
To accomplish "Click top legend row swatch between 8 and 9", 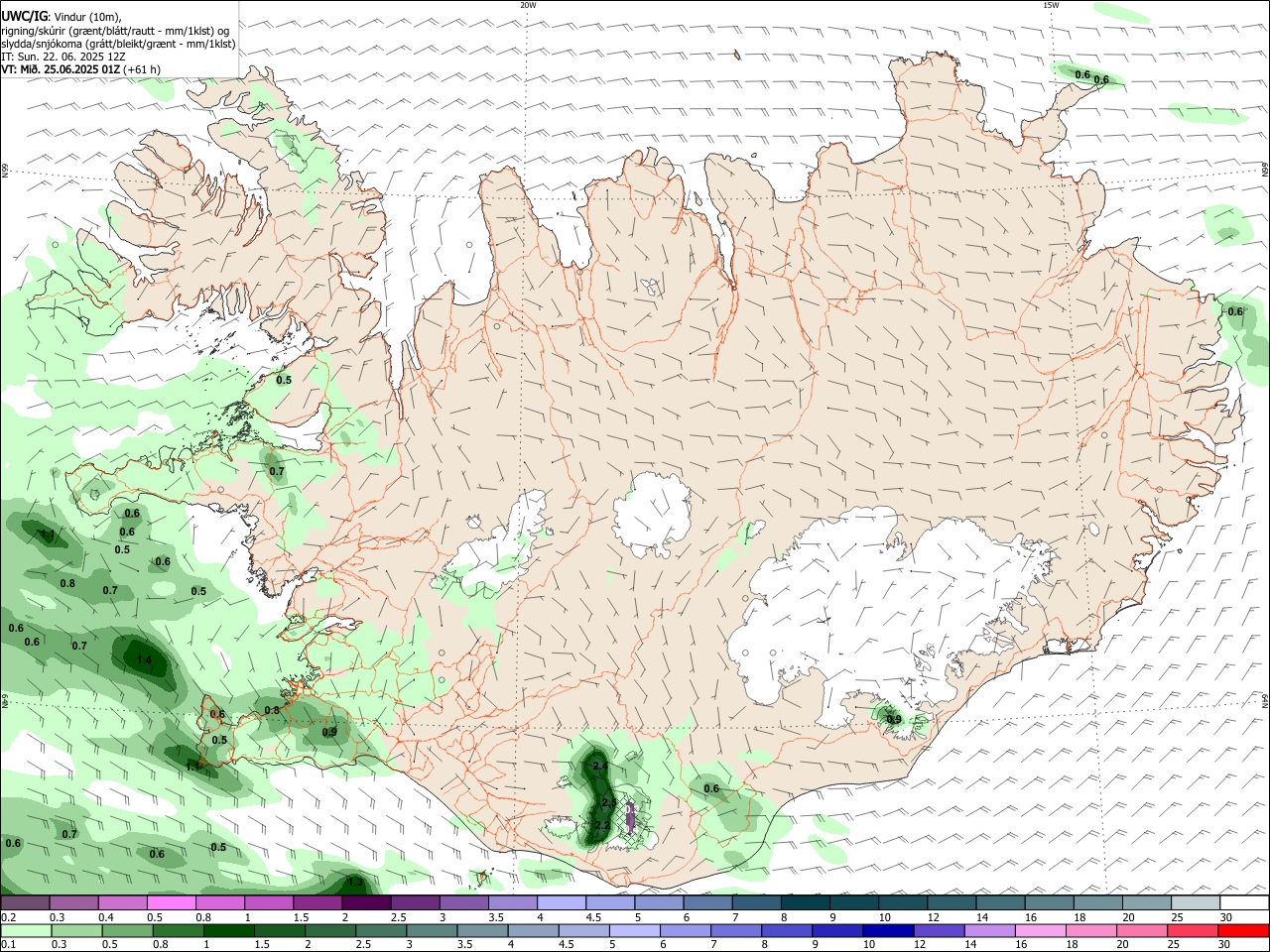I will coord(806,903).
